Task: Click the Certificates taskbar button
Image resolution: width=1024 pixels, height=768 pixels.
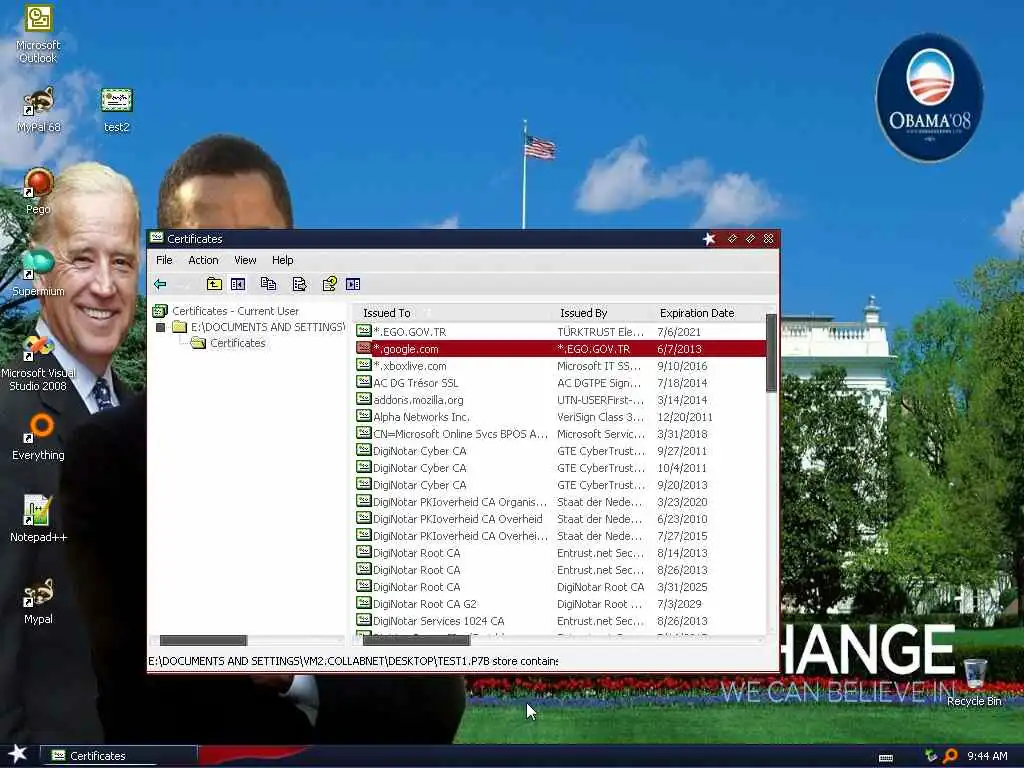Action: [x=120, y=756]
